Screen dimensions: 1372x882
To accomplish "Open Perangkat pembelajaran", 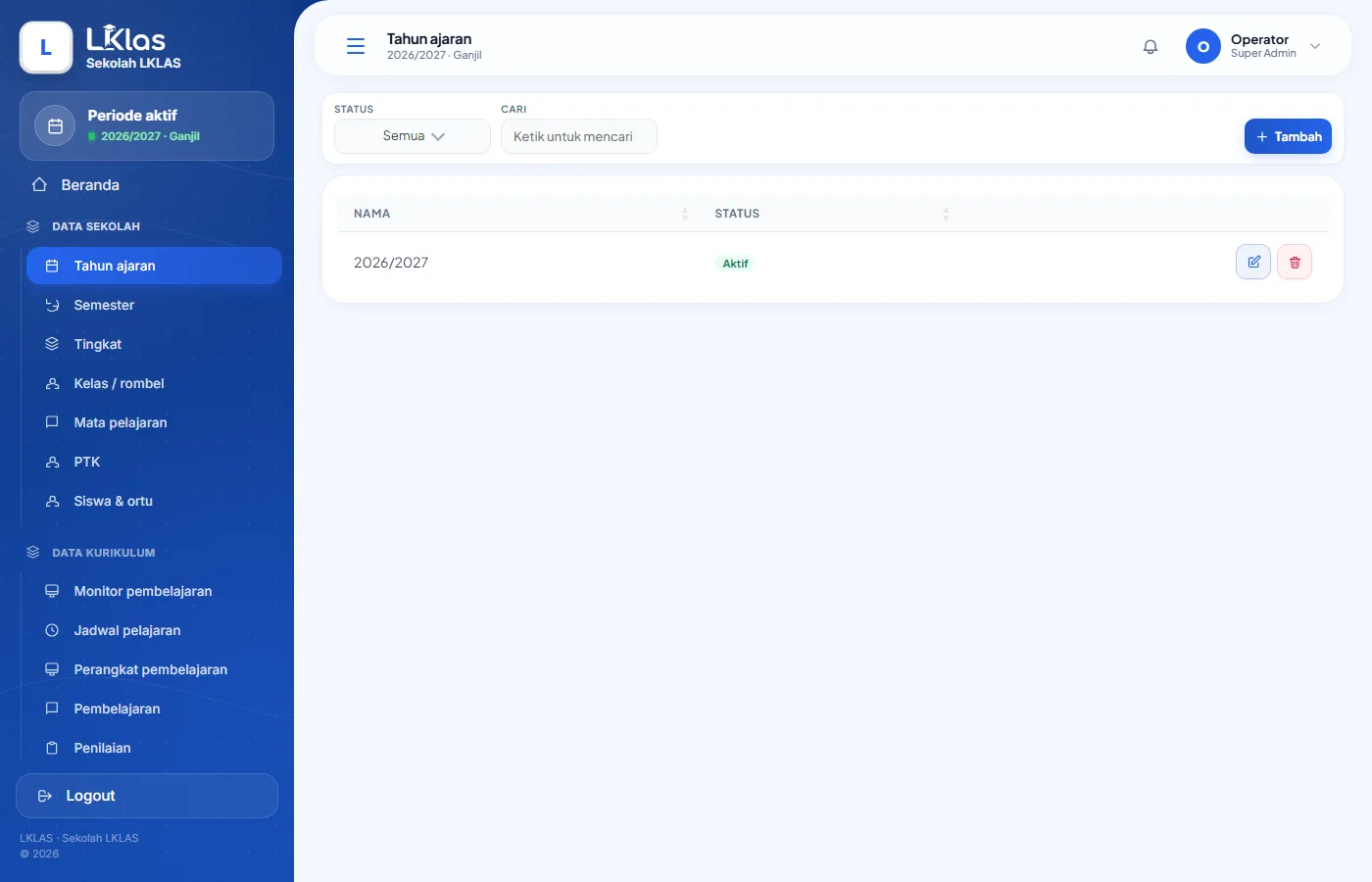I will [154, 669].
